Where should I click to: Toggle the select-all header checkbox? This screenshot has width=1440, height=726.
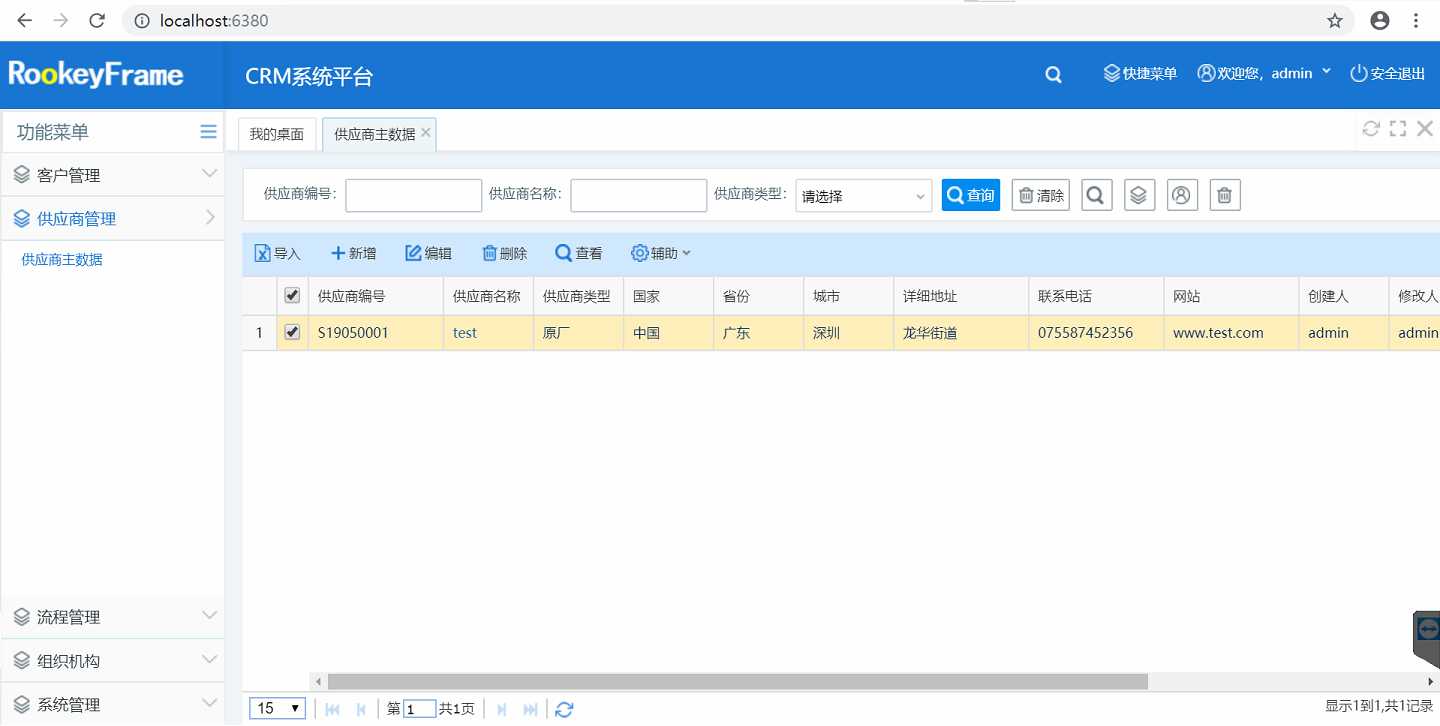[x=292, y=295]
